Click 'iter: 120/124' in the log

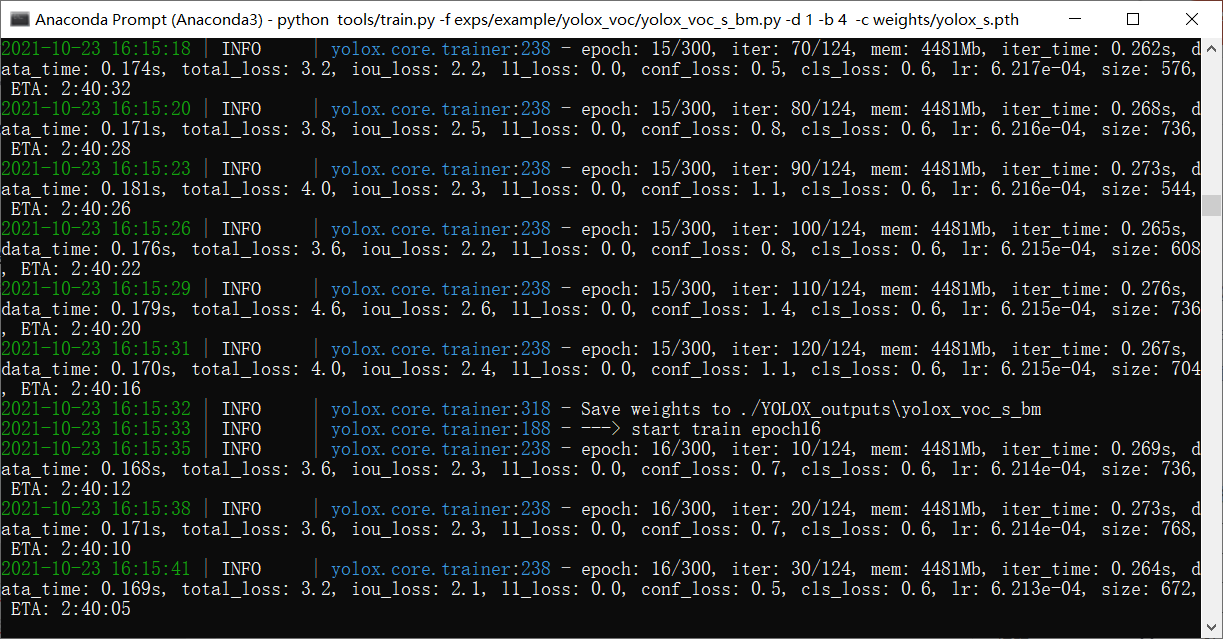pos(796,349)
